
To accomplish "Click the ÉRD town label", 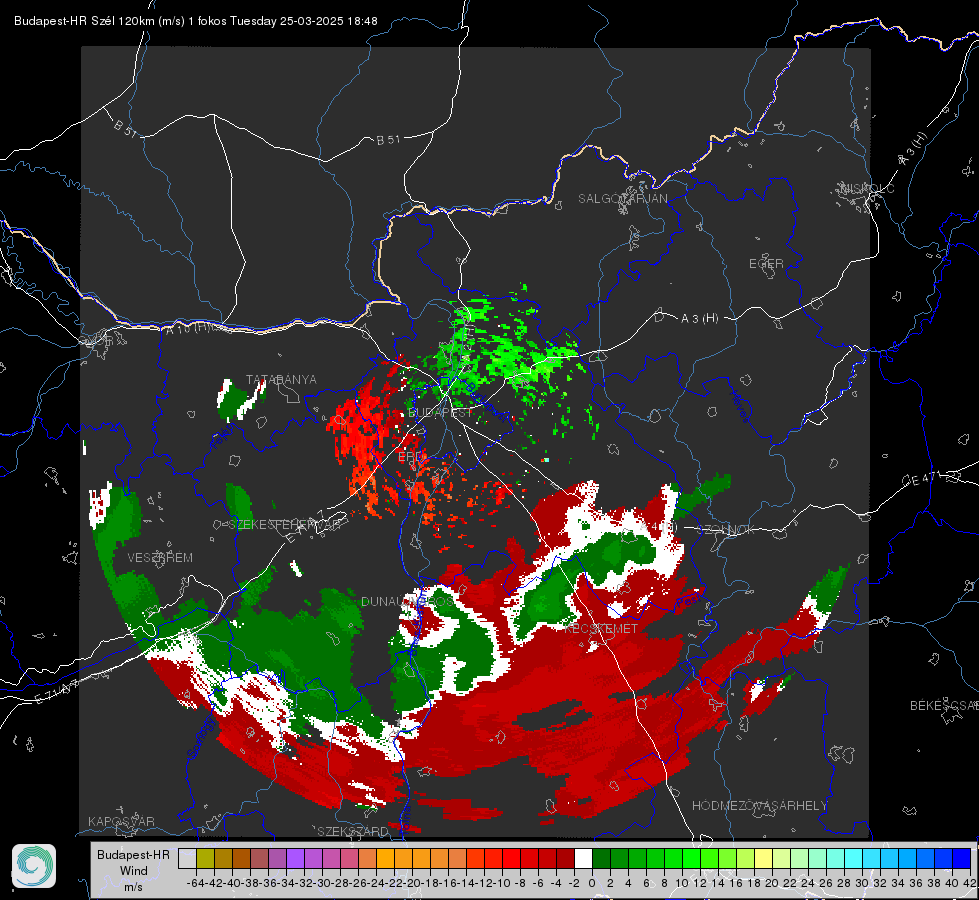I will 410,457.
